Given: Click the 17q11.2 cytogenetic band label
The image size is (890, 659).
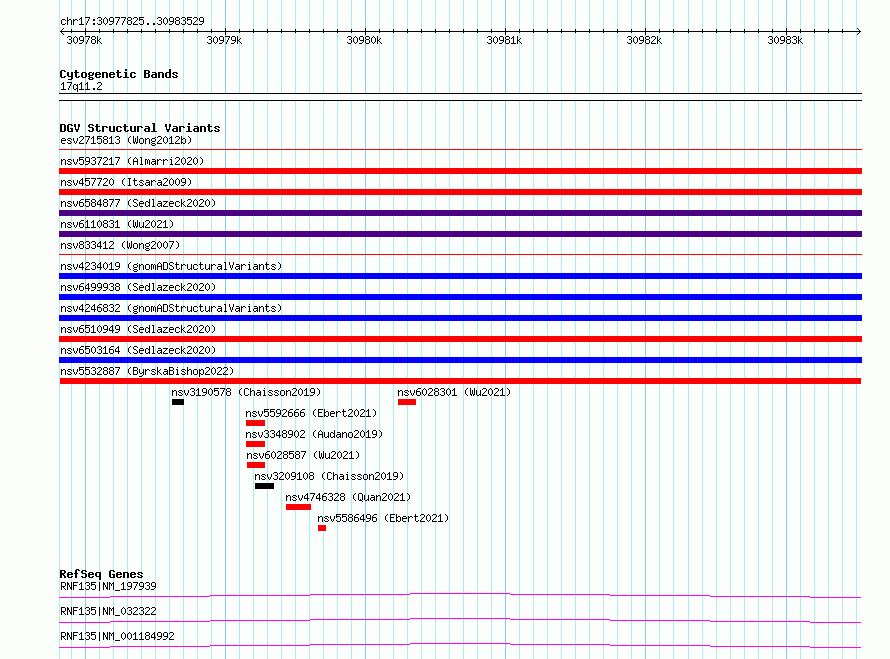Looking at the screenshot, I should tap(81, 86).
